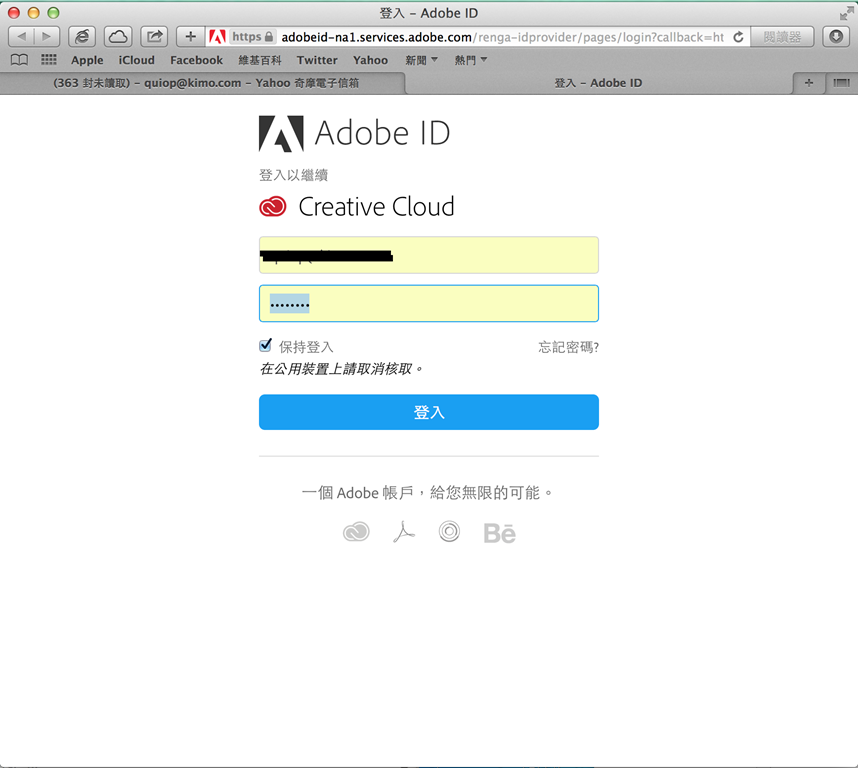Reload the page with refresh icon
This screenshot has height=768, width=858.
pyautogui.click(x=738, y=37)
